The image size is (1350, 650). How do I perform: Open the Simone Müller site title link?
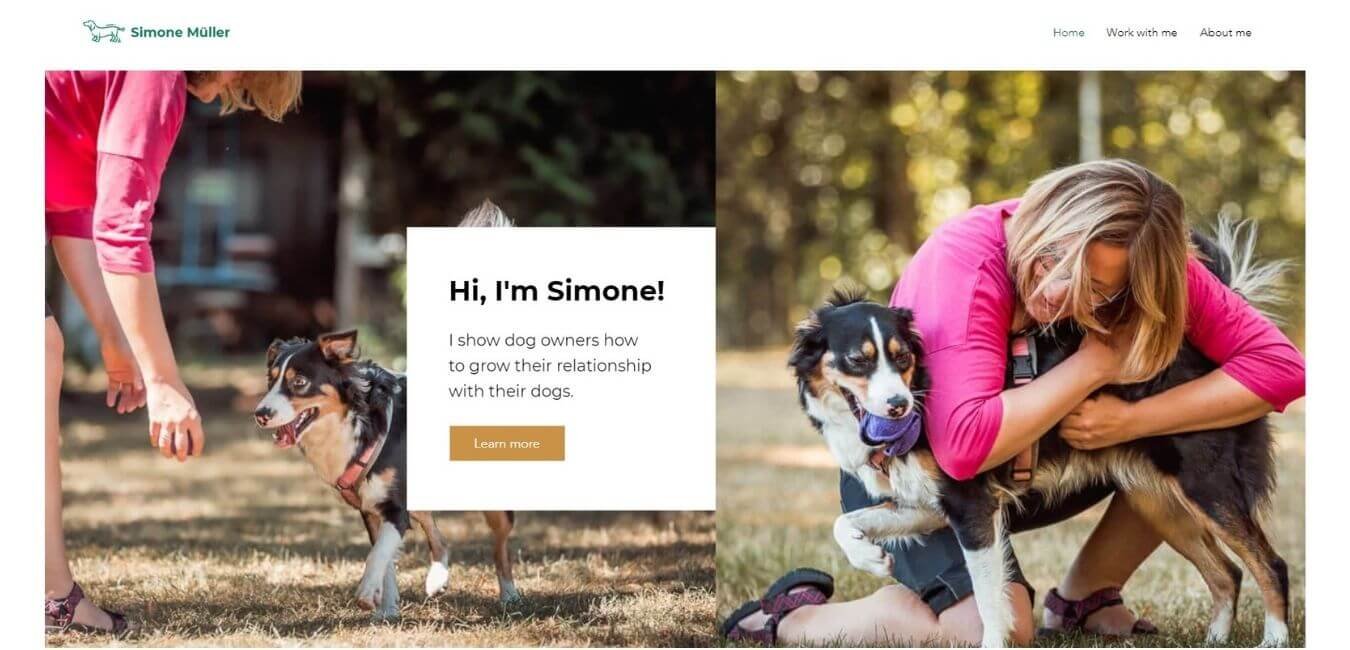coord(180,32)
